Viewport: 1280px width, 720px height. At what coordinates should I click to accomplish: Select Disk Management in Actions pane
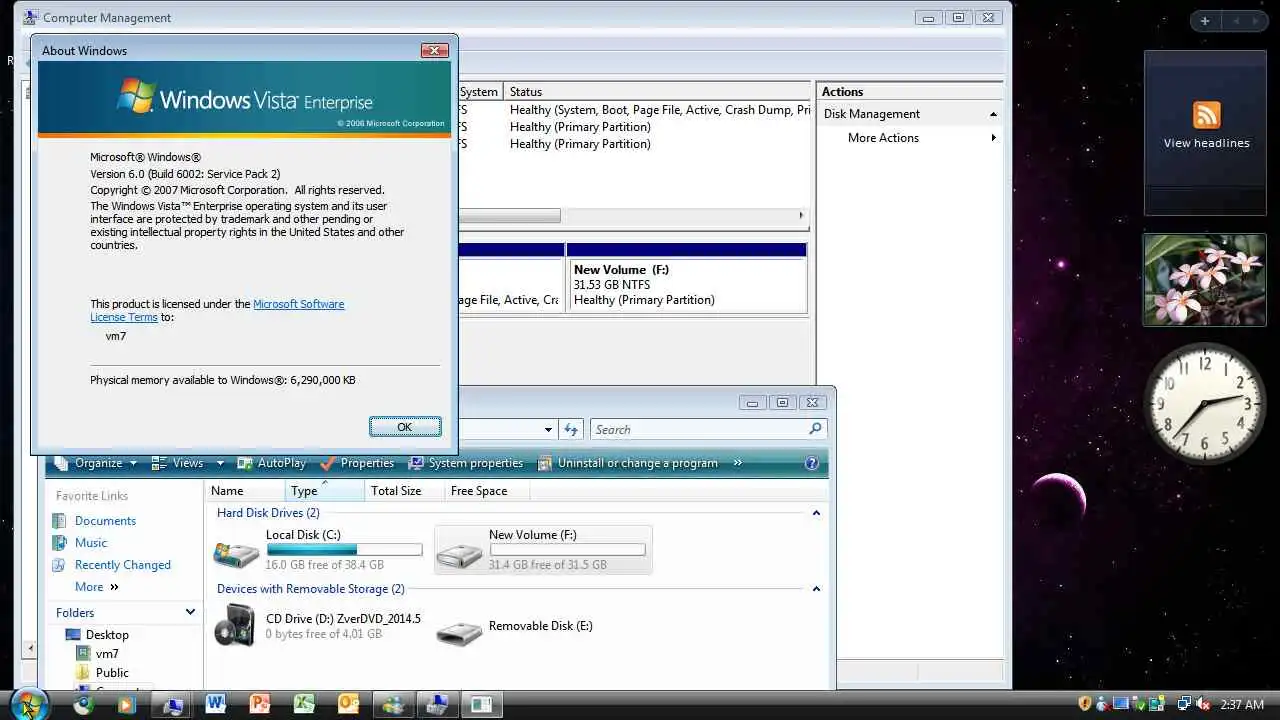point(910,114)
